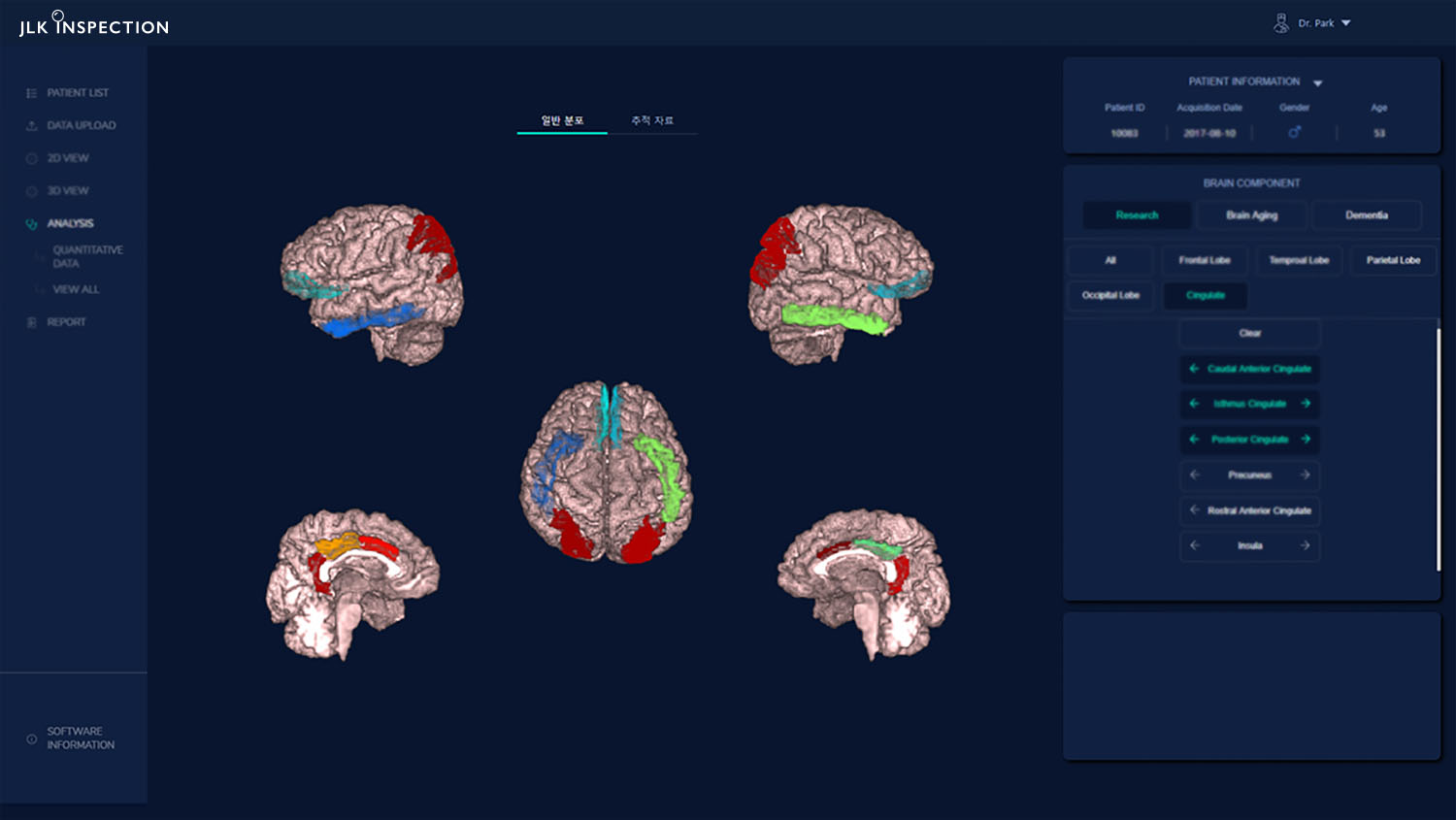Screen dimensions: 1456x820
Task: Click the Analysis stethoscope icon
Action: click(31, 224)
